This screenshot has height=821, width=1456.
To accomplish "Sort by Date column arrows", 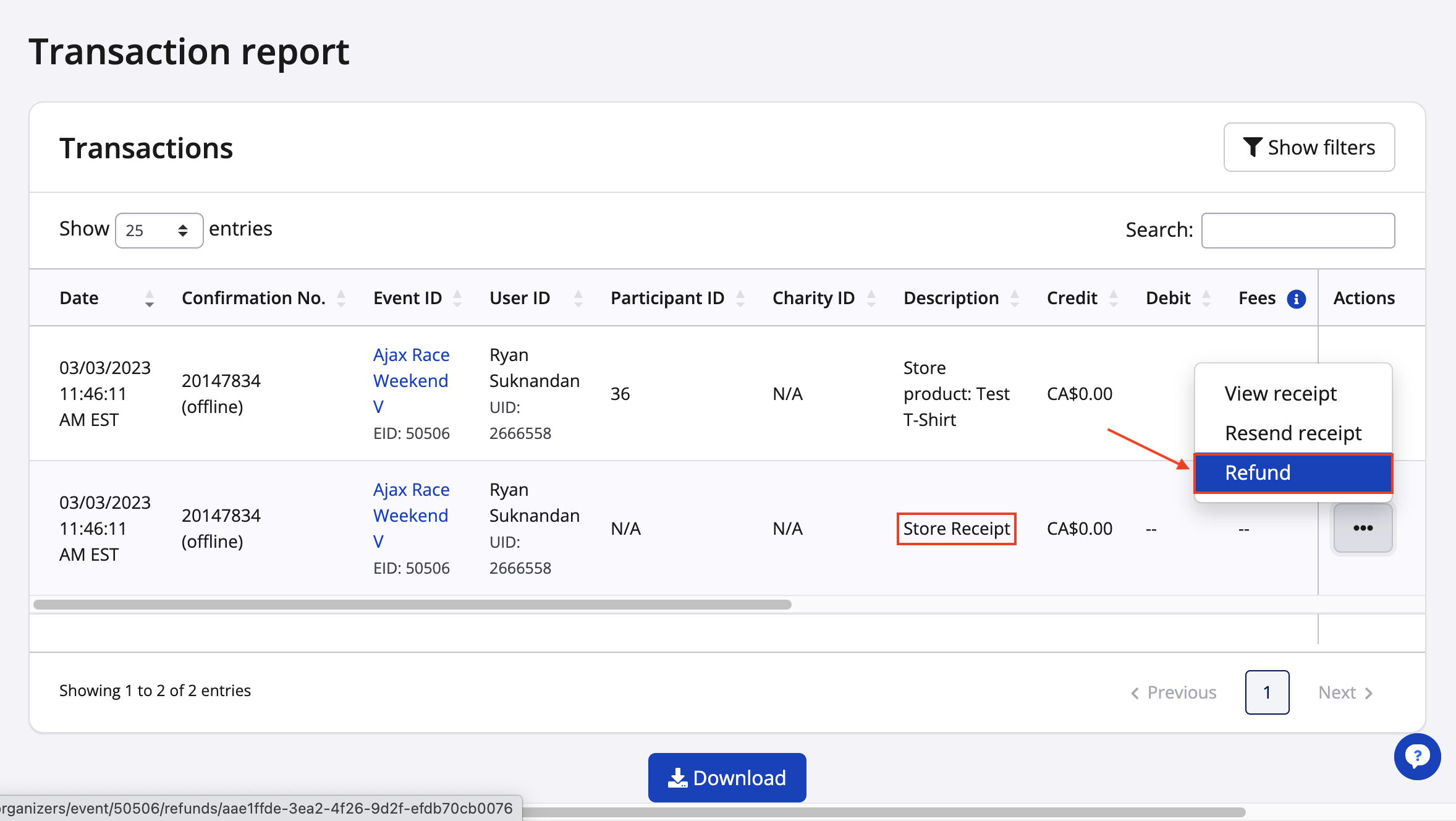I will 149,299.
